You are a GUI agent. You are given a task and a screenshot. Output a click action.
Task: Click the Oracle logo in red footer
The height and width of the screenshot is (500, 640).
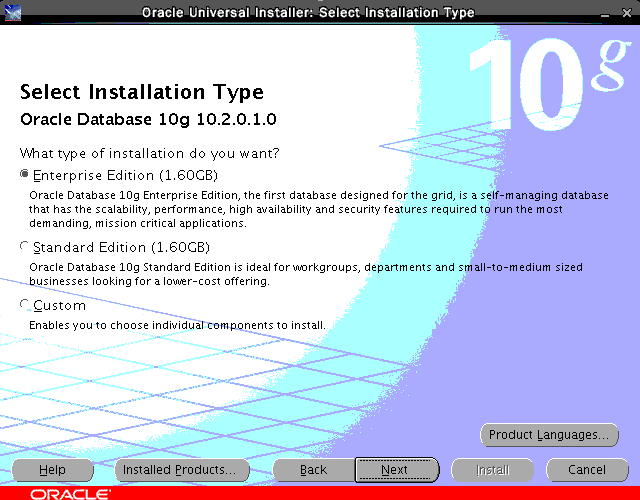pos(70,494)
